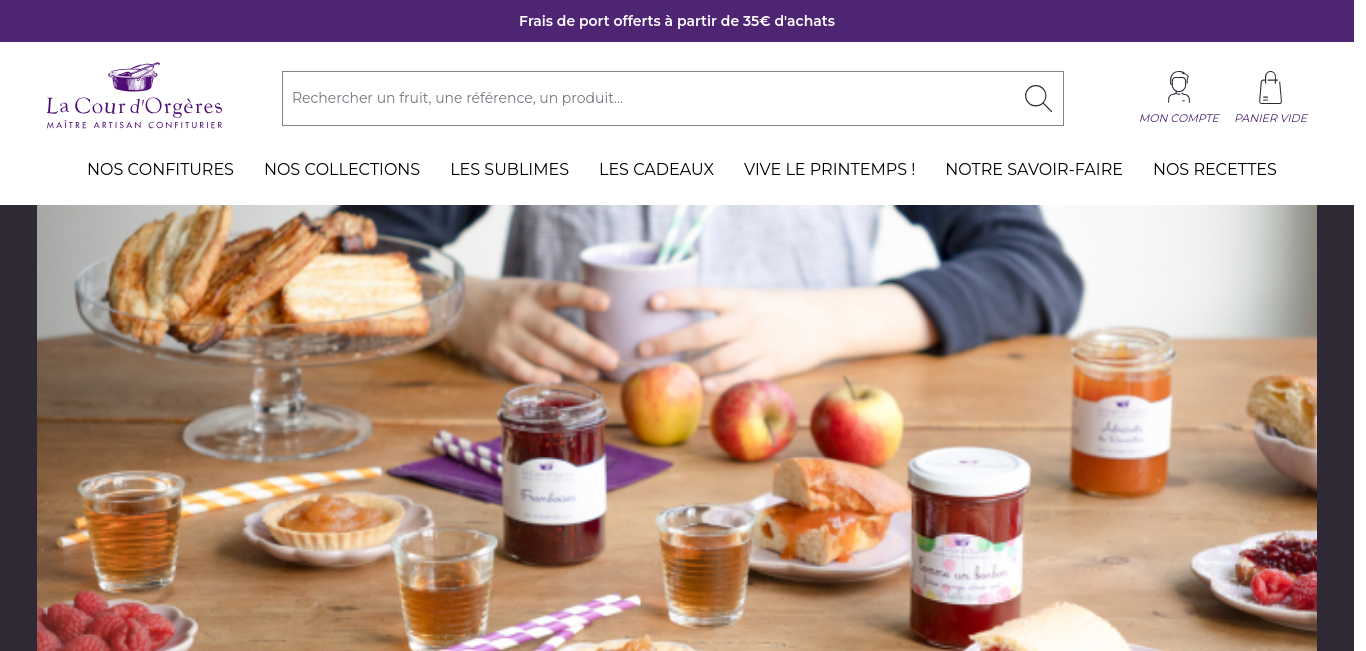Open the Nos Collections menu
The height and width of the screenshot is (651, 1366).
(342, 169)
